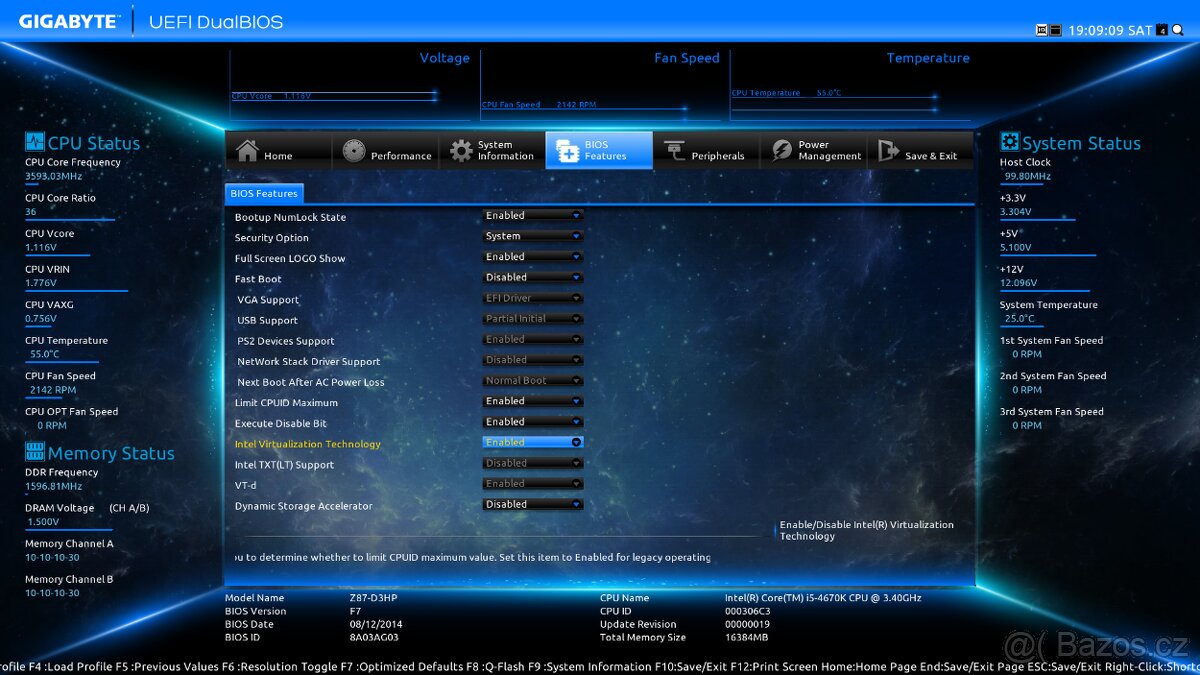Click the Performance gauge icon

click(x=354, y=151)
